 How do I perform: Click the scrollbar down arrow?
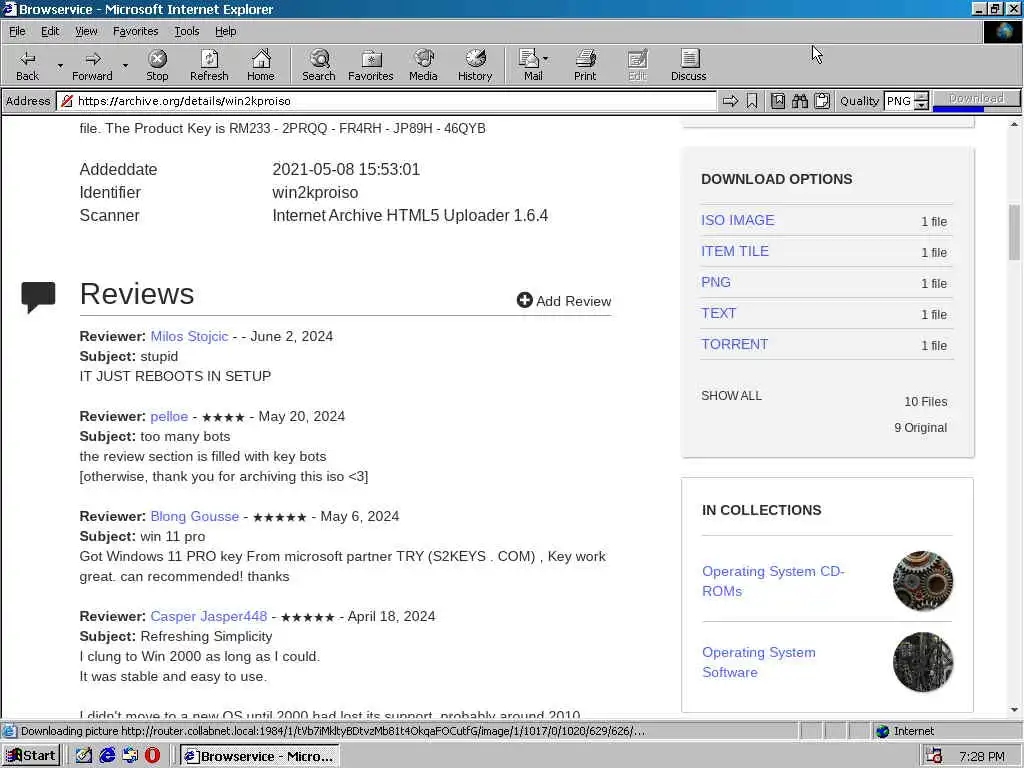point(1014,710)
